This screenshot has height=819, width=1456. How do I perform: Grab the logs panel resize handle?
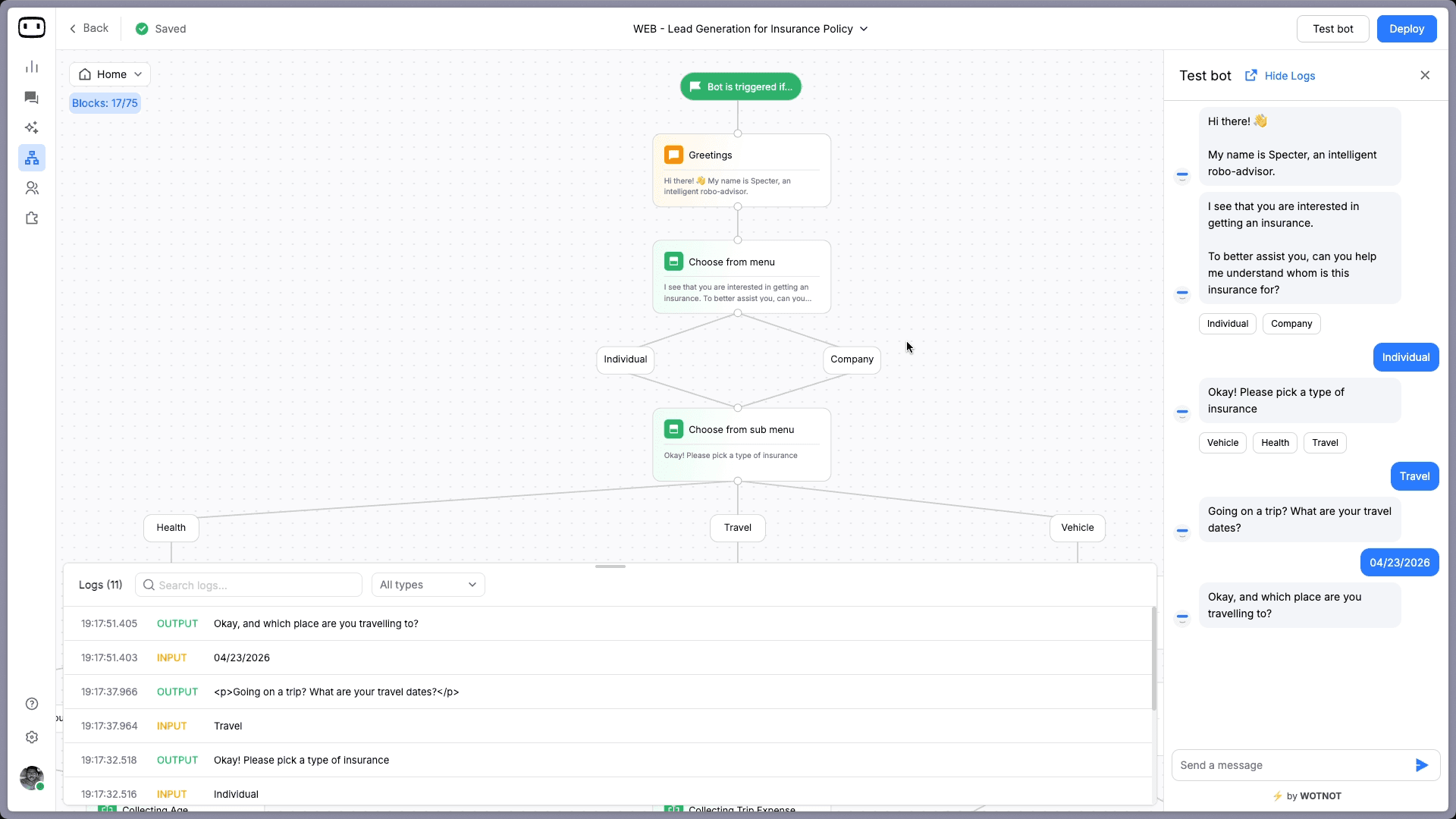point(610,566)
